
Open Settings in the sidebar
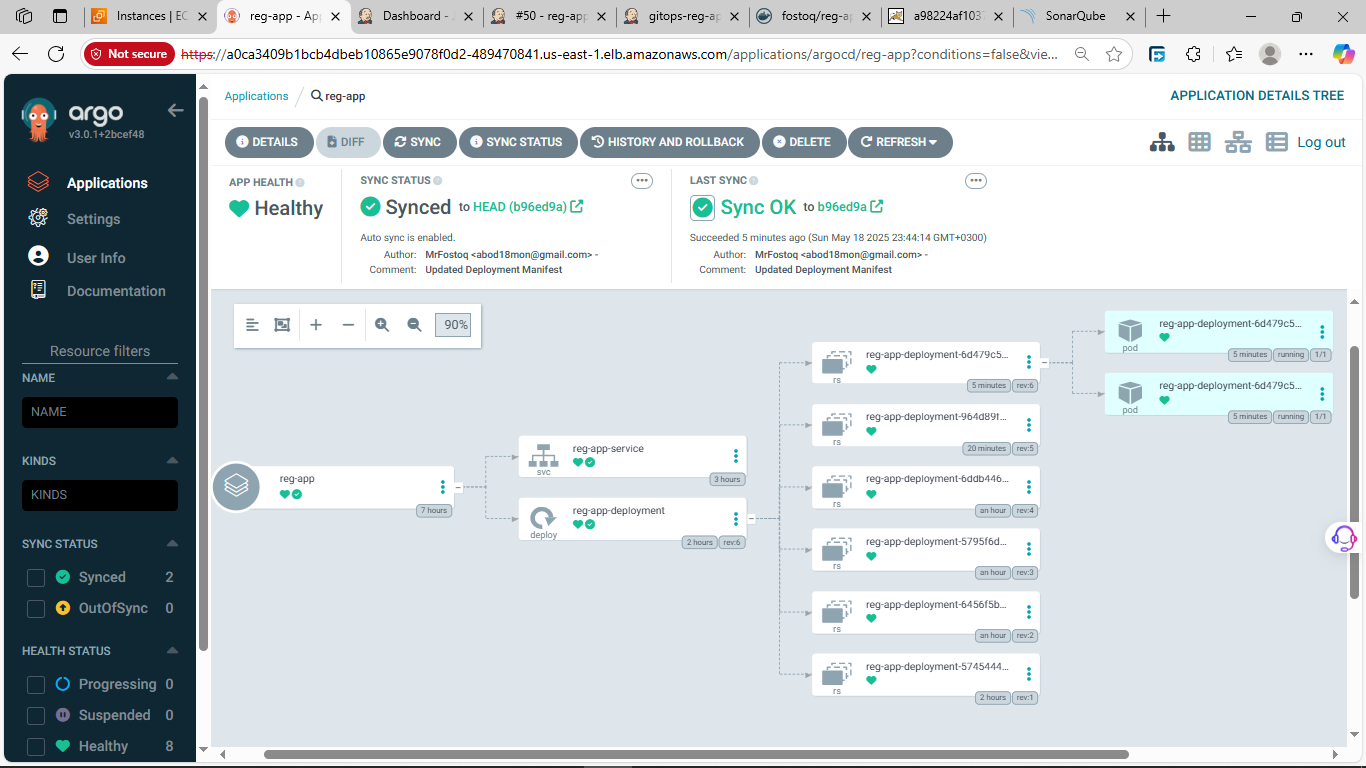(x=93, y=219)
